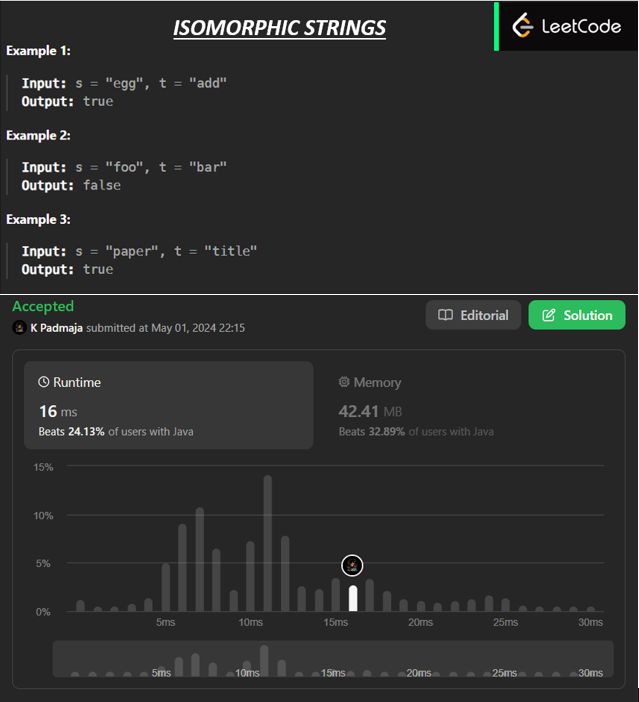Click the avatar marker above the highlighted bar
639x702 pixels.
point(352,566)
